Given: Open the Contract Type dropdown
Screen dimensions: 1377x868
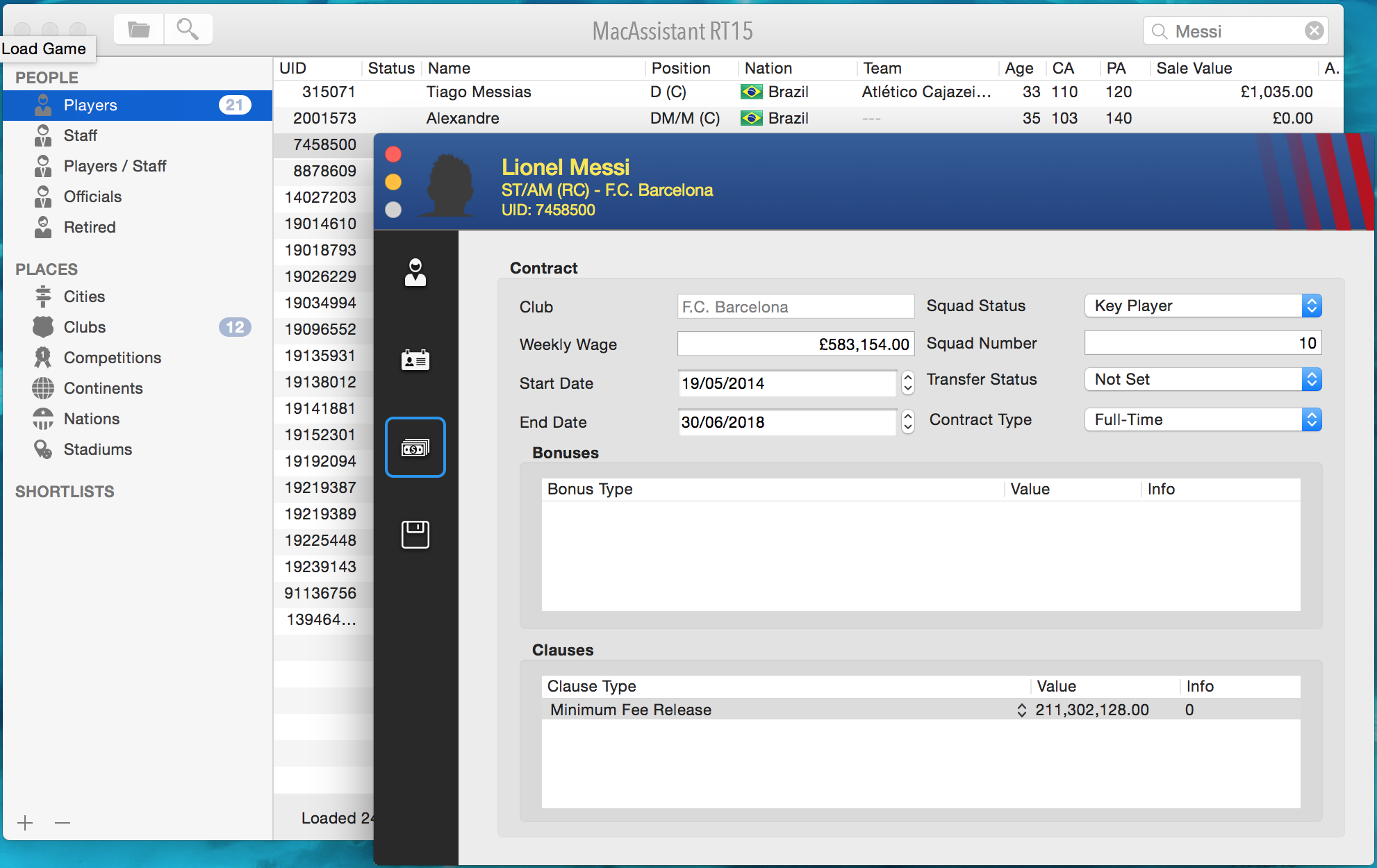Looking at the screenshot, I should click(x=1203, y=419).
